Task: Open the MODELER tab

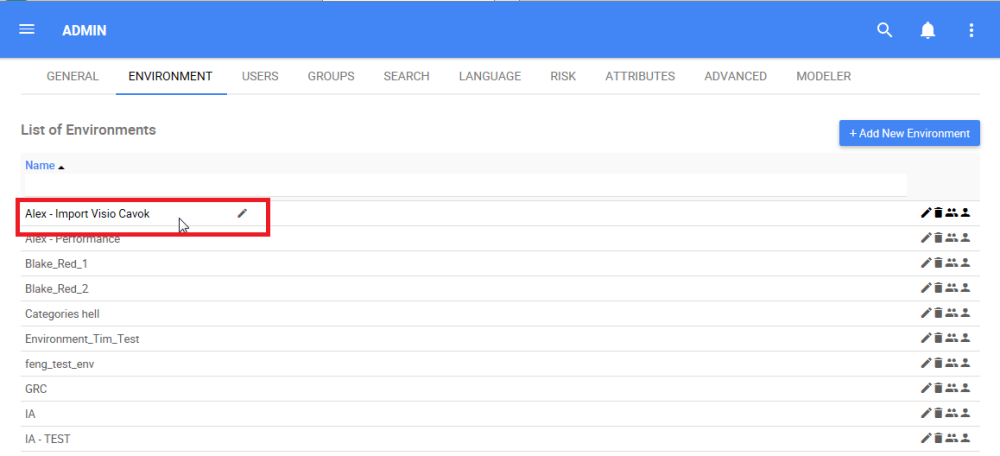Action: [x=823, y=76]
